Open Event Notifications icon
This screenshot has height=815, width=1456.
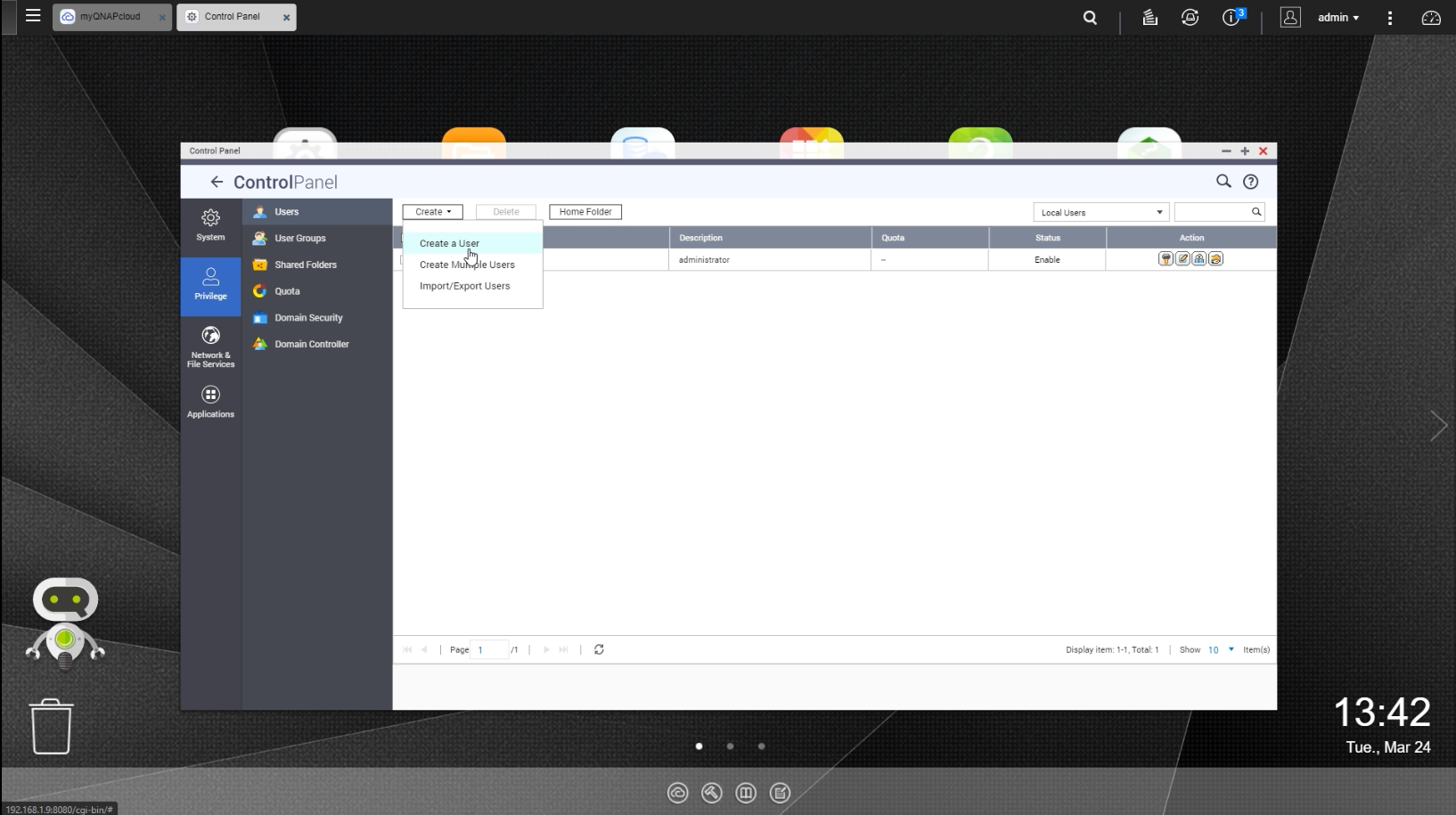click(1232, 17)
